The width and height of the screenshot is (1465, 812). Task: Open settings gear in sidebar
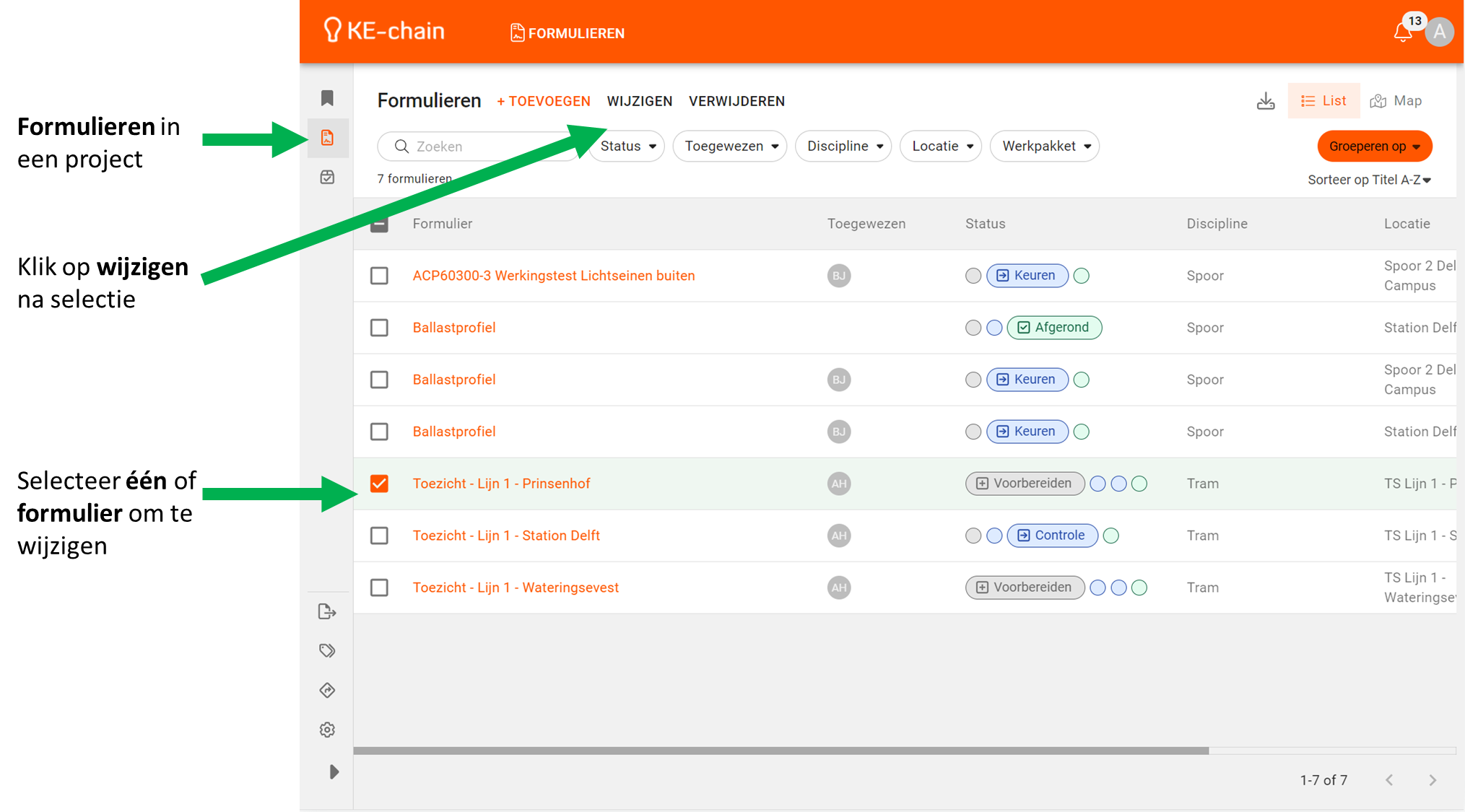327,730
